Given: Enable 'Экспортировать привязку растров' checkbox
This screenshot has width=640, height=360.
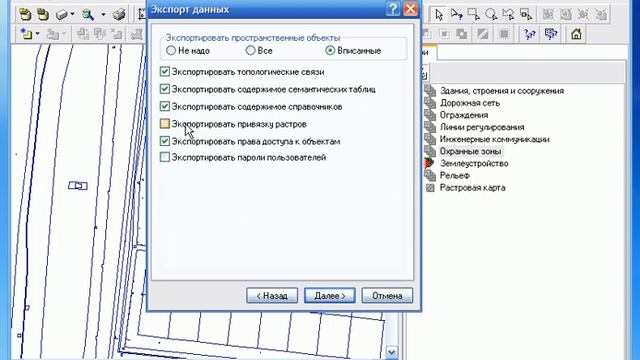Looking at the screenshot, I should coord(164,124).
